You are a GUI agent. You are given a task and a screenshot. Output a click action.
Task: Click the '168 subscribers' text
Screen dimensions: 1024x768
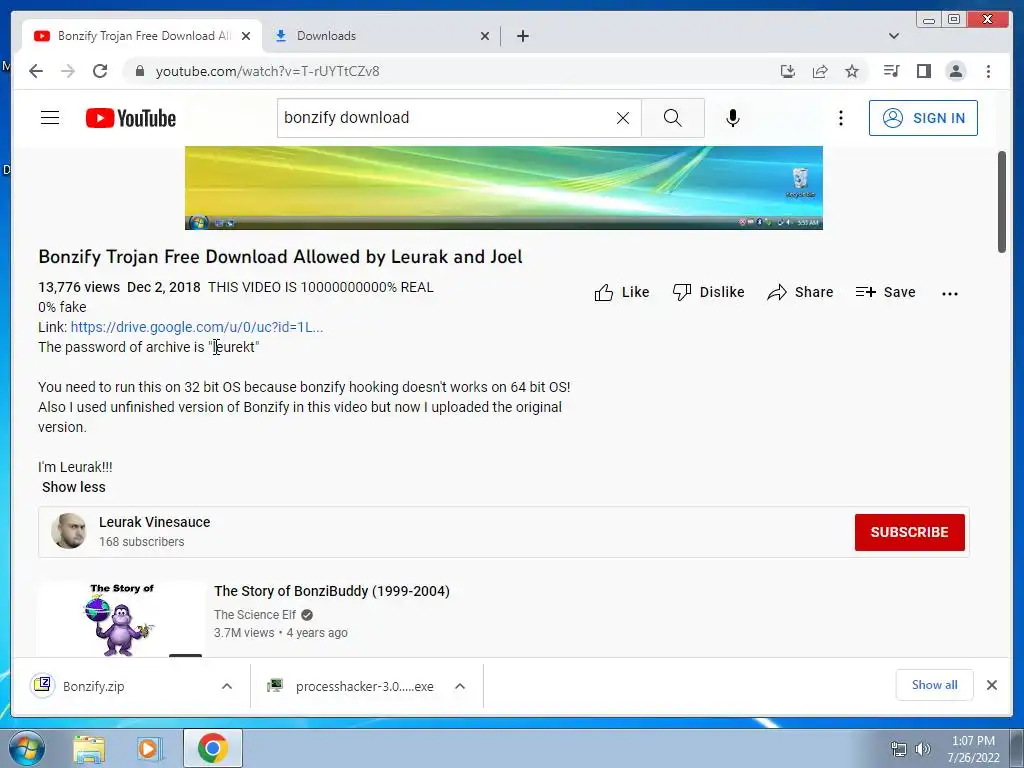(142, 542)
